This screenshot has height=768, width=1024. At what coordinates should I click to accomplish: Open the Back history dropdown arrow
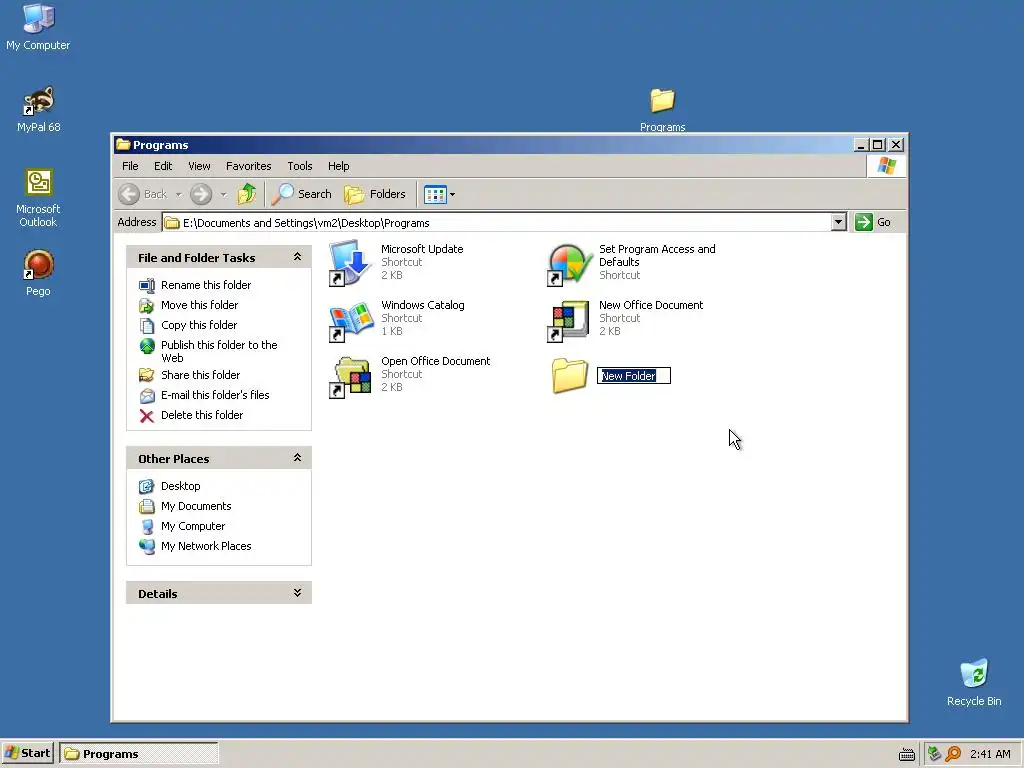pos(178,194)
